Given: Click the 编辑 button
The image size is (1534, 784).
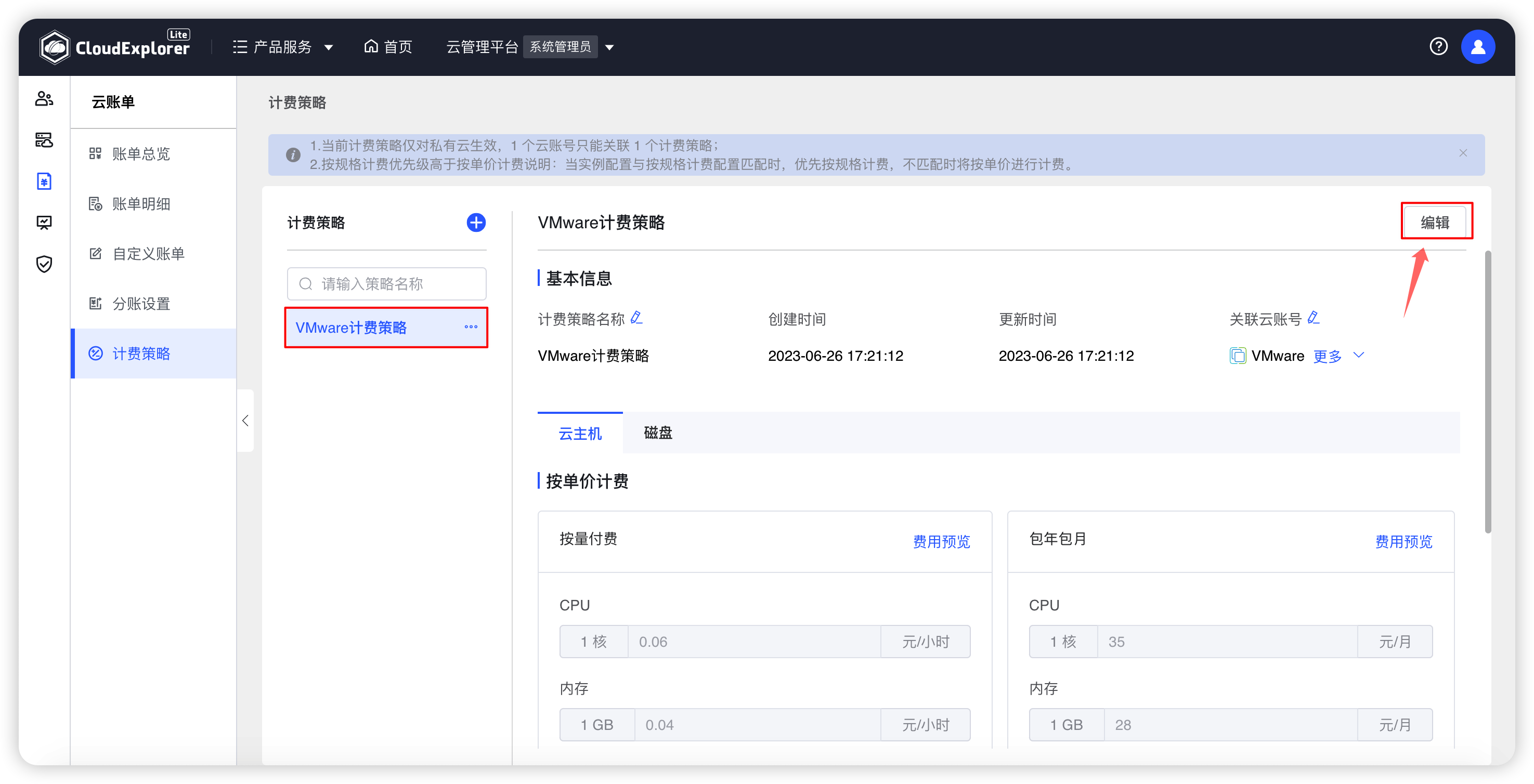Looking at the screenshot, I should tap(1435, 222).
